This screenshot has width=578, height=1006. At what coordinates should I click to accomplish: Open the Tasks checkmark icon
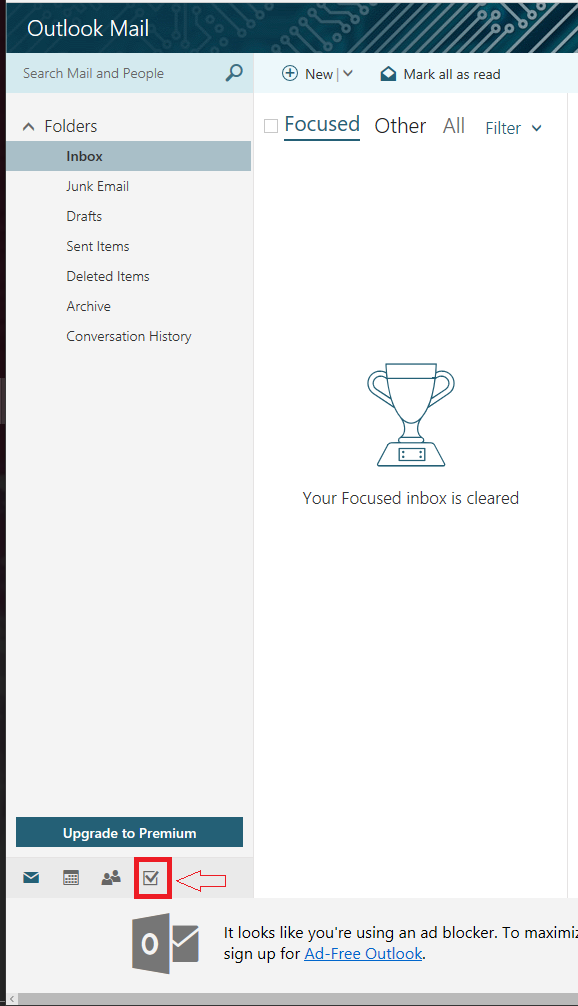pos(151,877)
